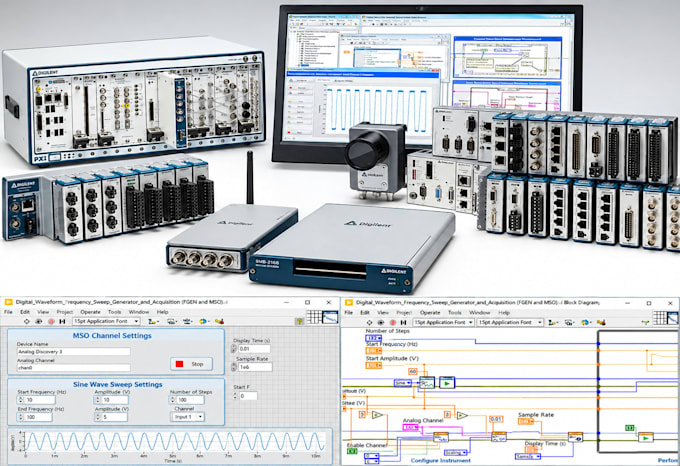680x466 pixels.
Task: Open first Application Font dropdown in Block Diagram
Action: [443, 323]
